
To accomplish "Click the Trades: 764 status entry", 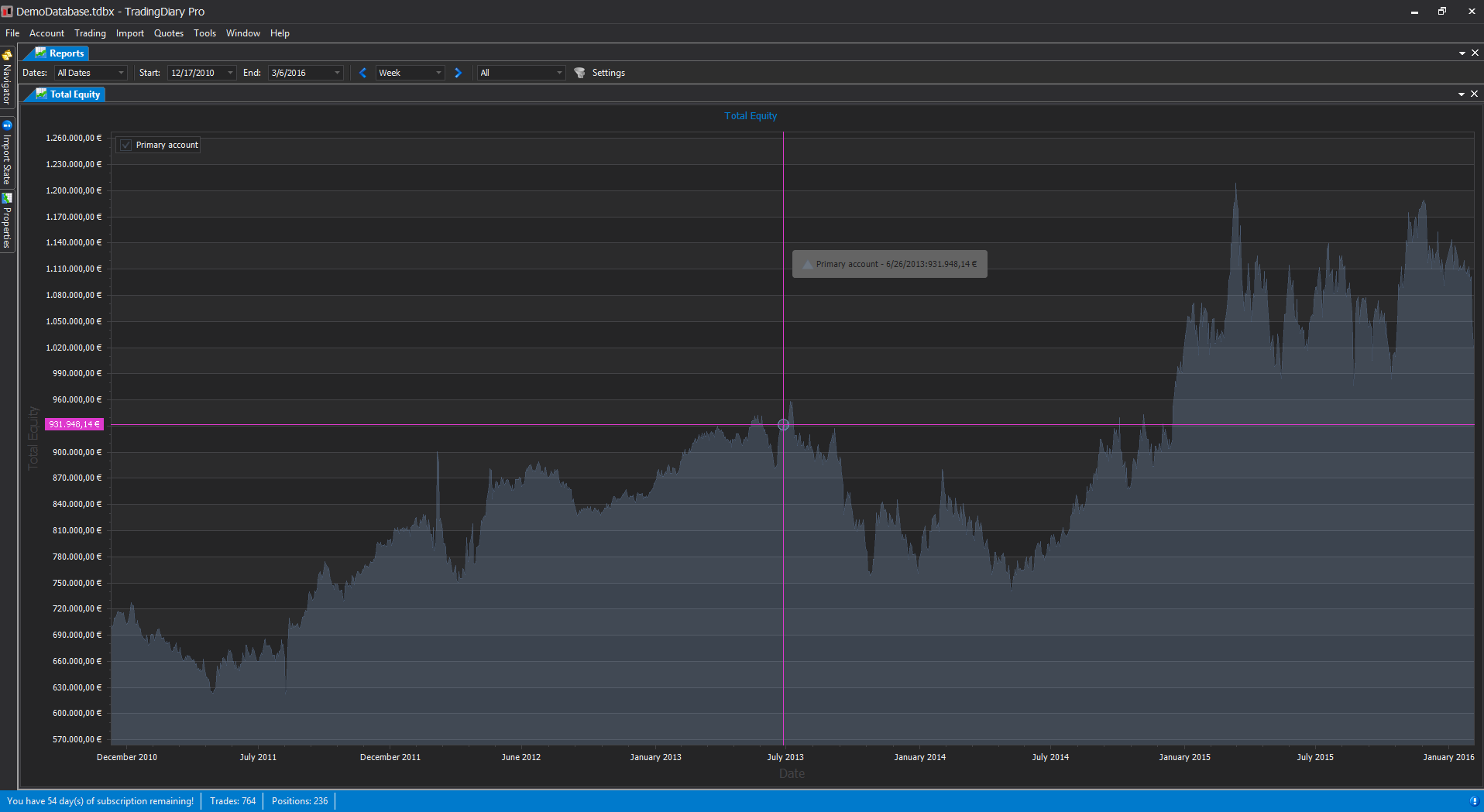I will coord(232,801).
